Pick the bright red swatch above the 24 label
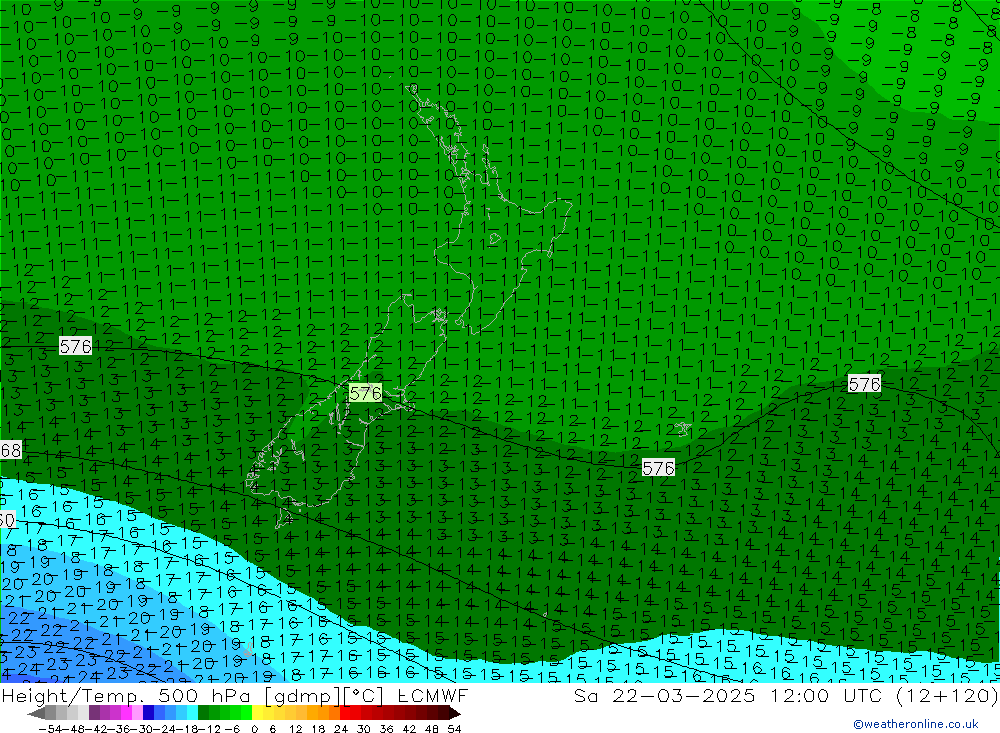This screenshot has height=733, width=1000. [x=345, y=713]
